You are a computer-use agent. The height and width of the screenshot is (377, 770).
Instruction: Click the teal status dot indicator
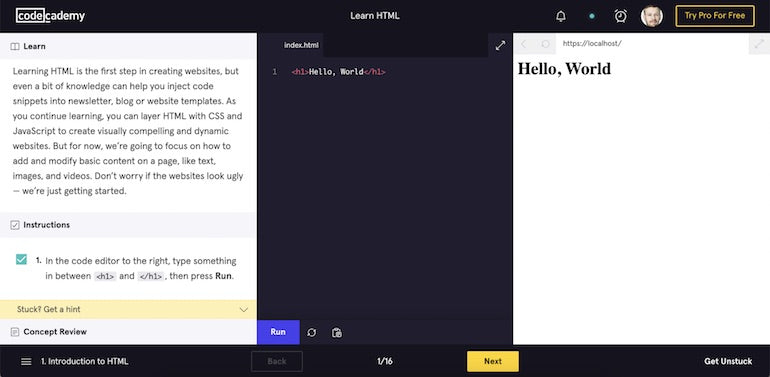(x=592, y=16)
